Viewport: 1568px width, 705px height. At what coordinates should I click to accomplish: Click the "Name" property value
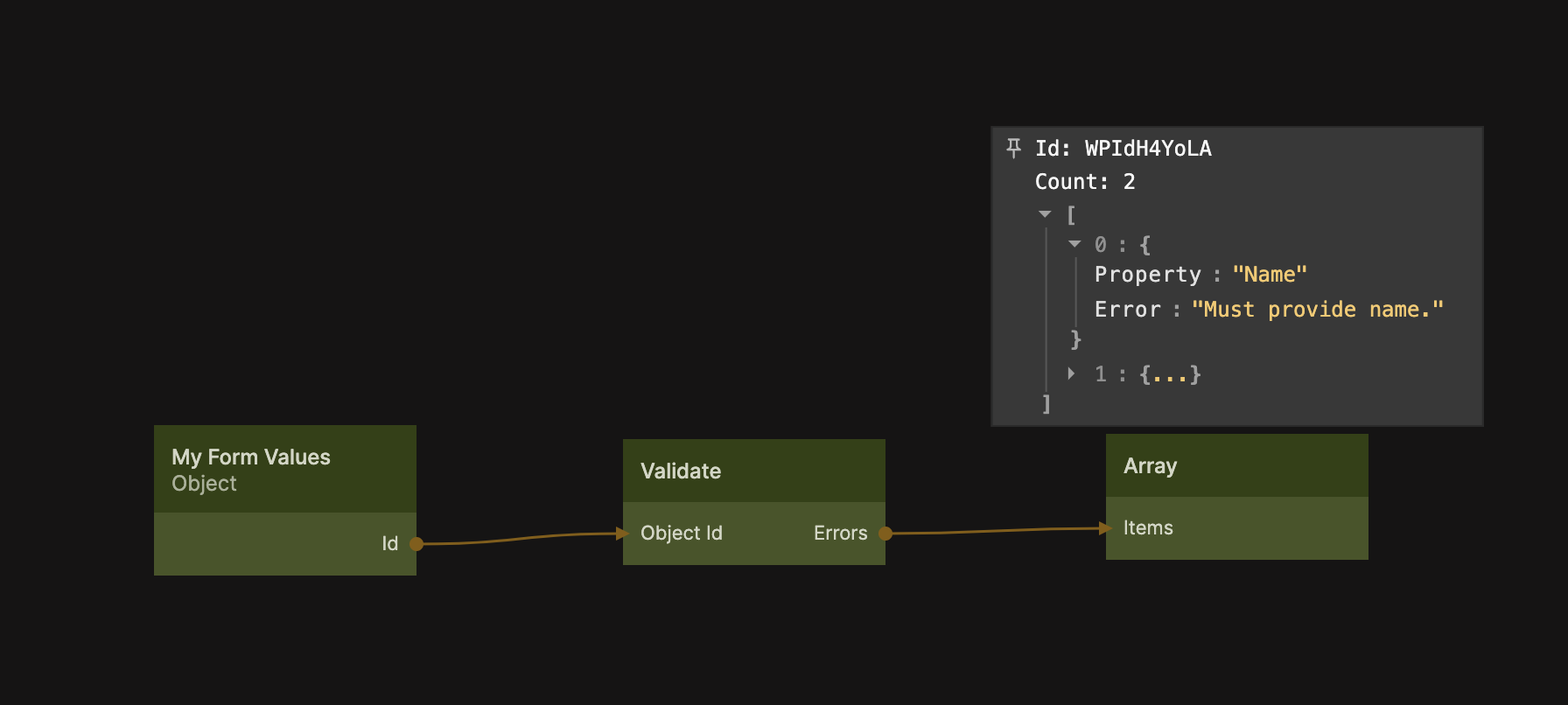[1269, 275]
